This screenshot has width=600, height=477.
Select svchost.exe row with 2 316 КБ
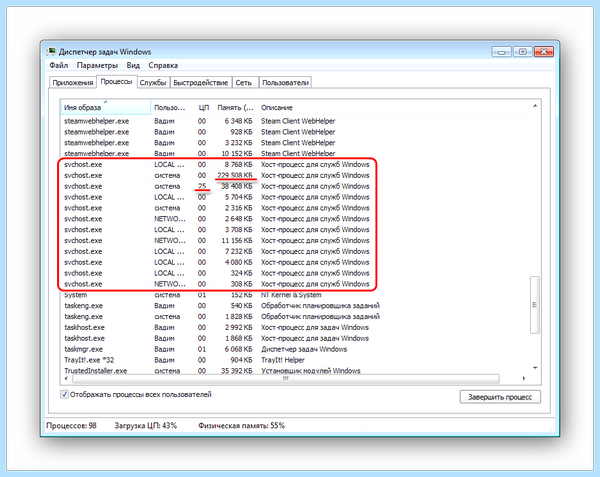295,208
